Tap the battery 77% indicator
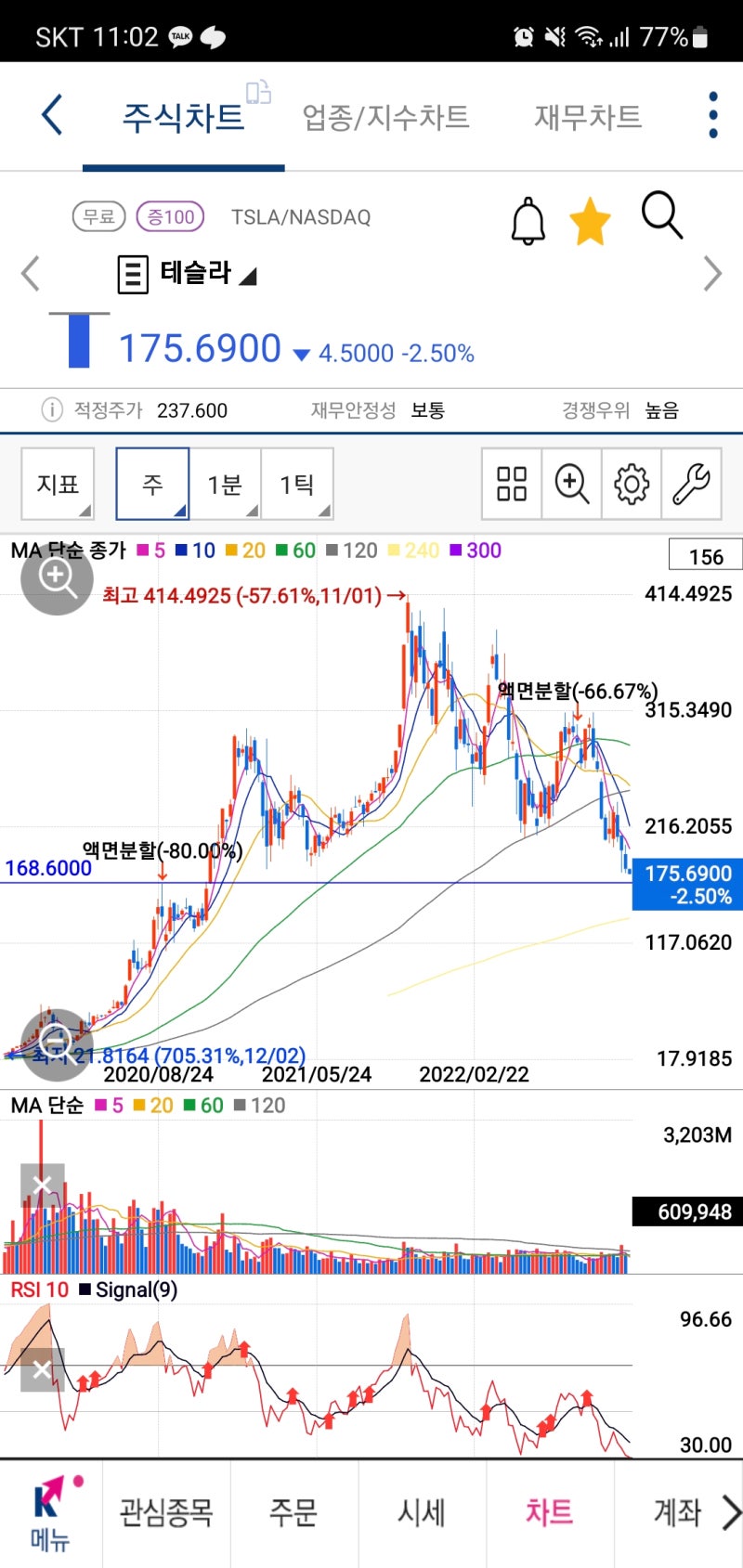 (674, 37)
